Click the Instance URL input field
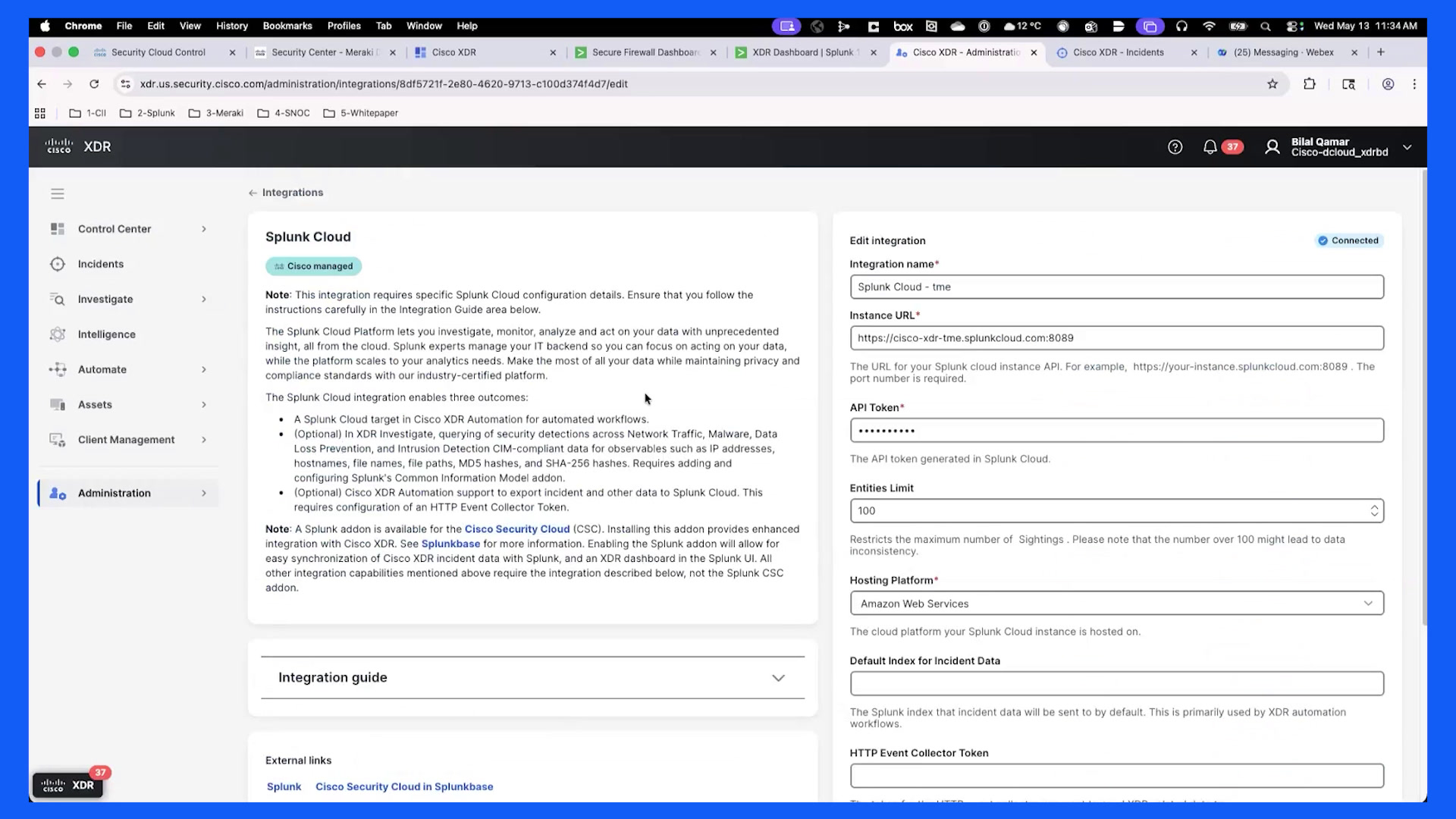This screenshot has width=1456, height=819. (x=1116, y=338)
